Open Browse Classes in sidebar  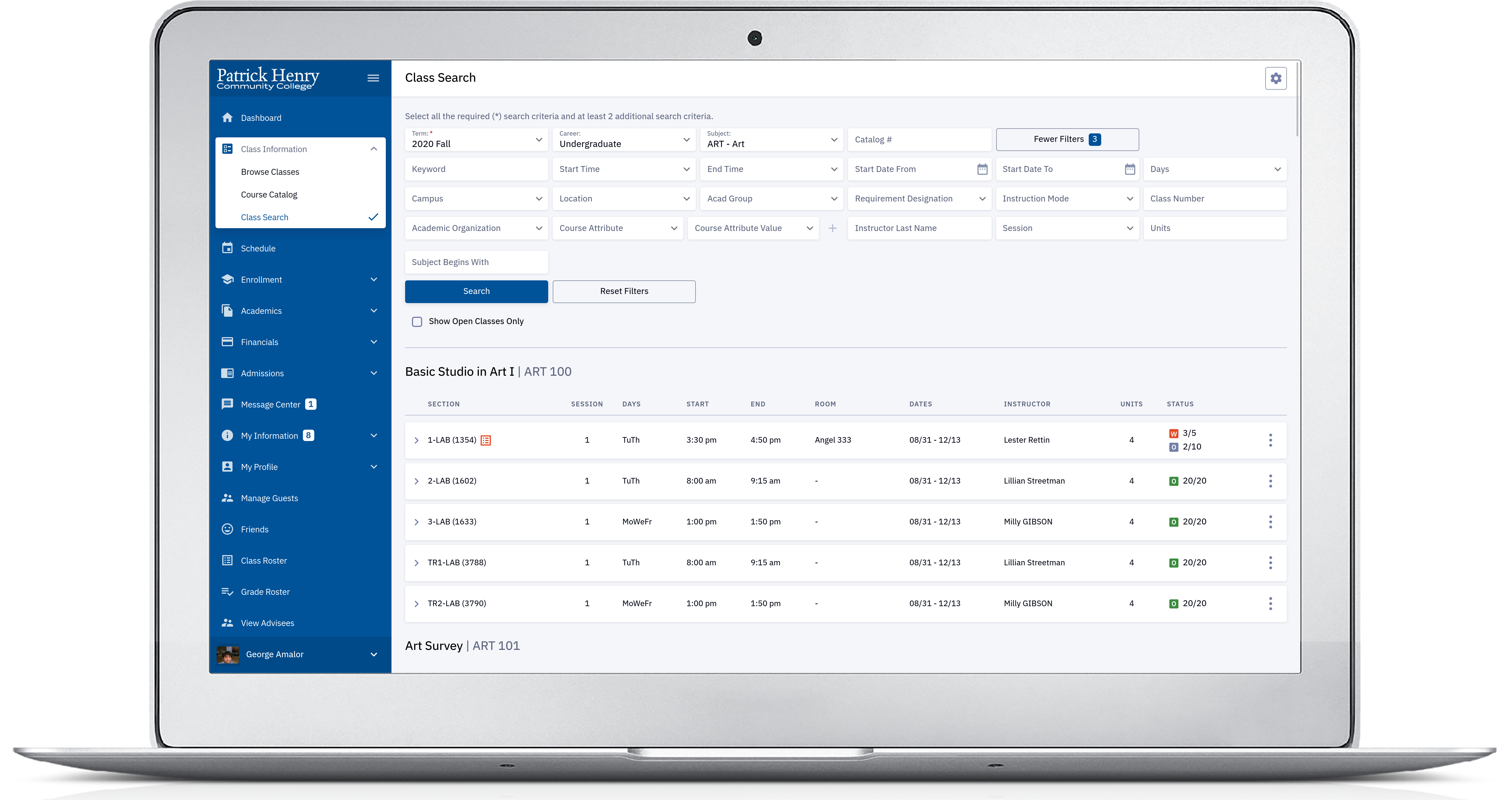tap(270, 172)
